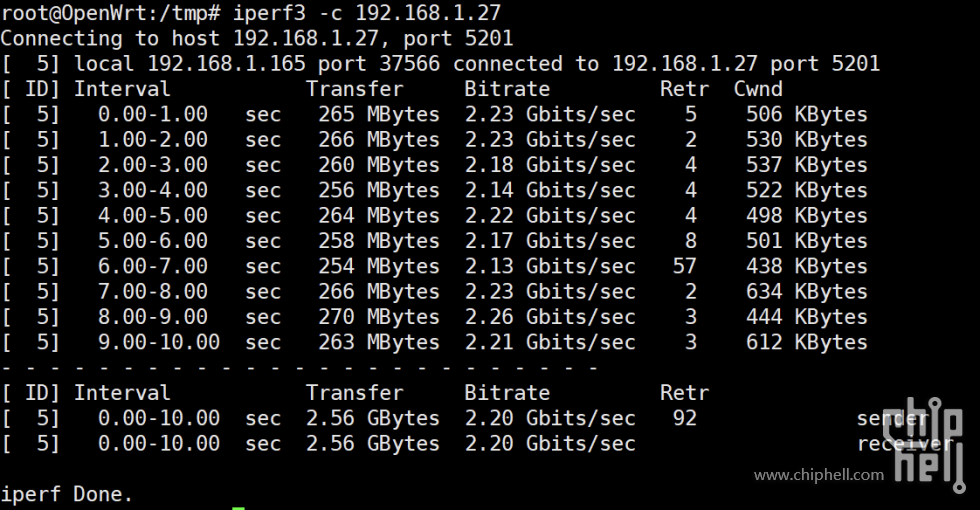Image resolution: width=980 pixels, height=510 pixels.
Task: Click the receiver summary label
Action: pyautogui.click(x=903, y=443)
